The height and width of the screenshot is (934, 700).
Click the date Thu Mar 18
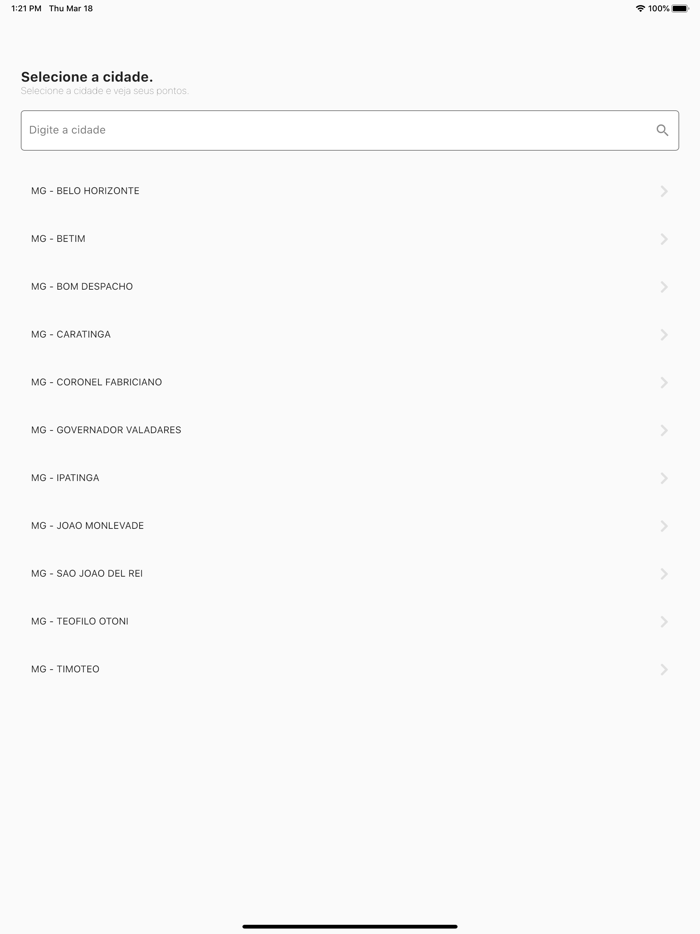pos(71,8)
